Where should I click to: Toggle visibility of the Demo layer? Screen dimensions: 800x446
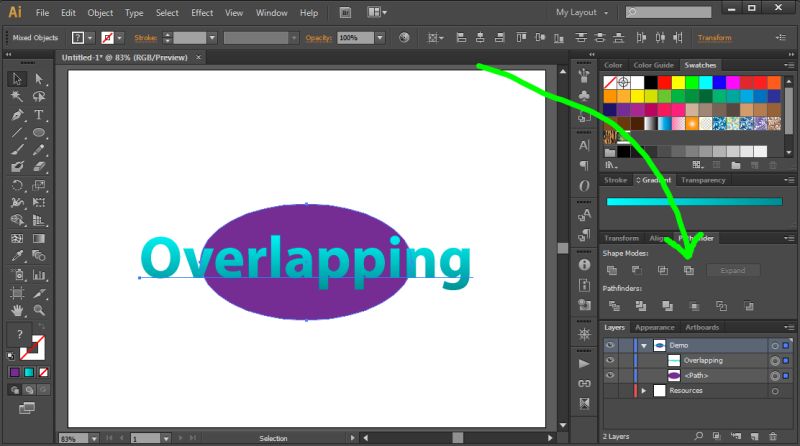coord(610,345)
